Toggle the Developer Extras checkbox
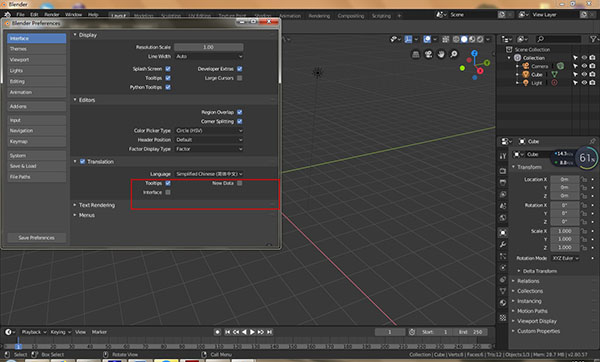The height and width of the screenshot is (362, 600). click(x=240, y=69)
